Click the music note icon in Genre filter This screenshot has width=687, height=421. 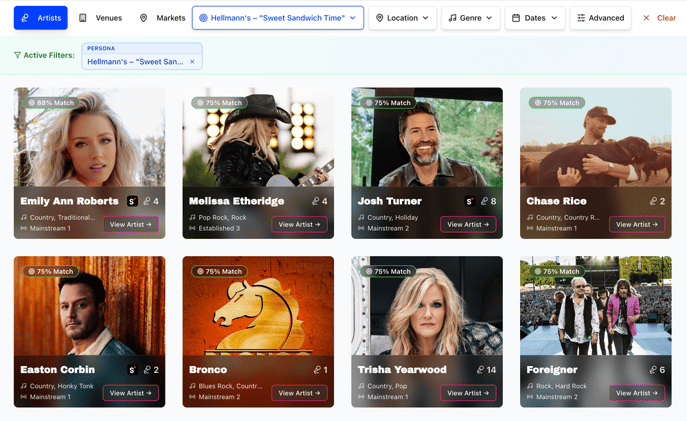453,18
